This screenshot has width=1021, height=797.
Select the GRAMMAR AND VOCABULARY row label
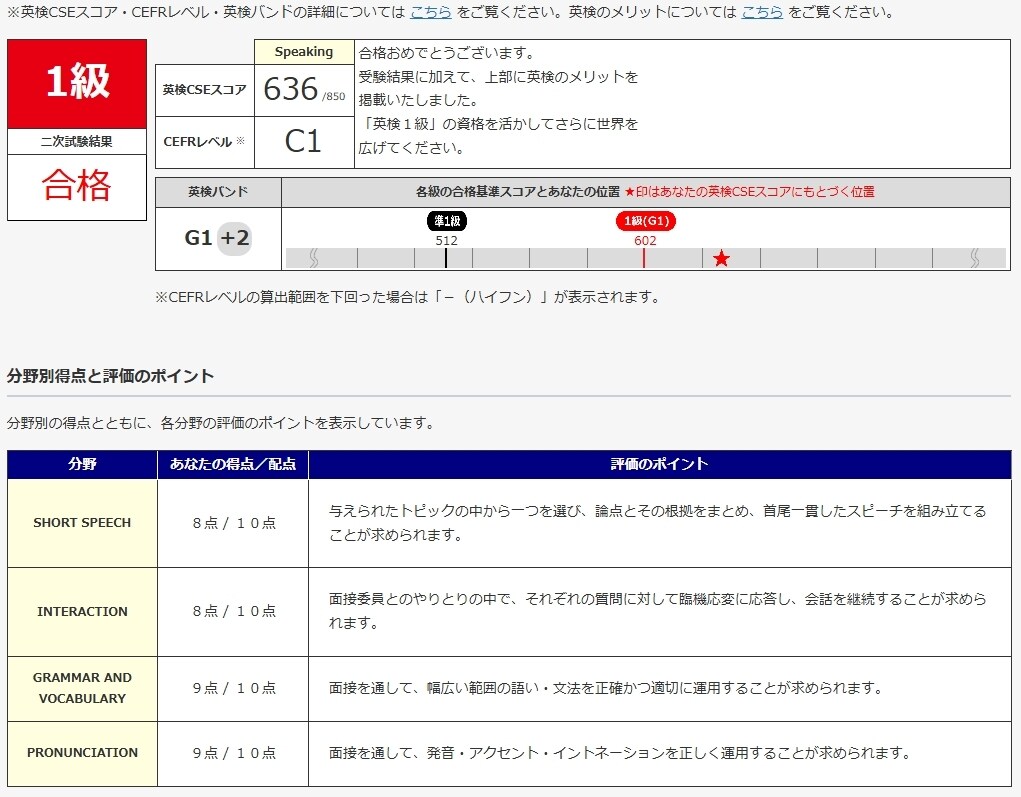click(x=82, y=688)
